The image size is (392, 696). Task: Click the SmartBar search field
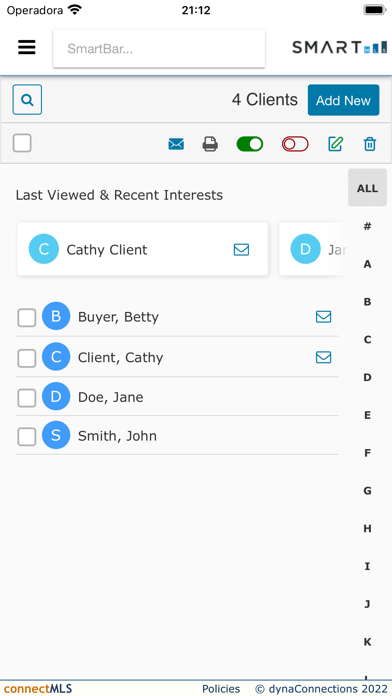click(x=159, y=49)
